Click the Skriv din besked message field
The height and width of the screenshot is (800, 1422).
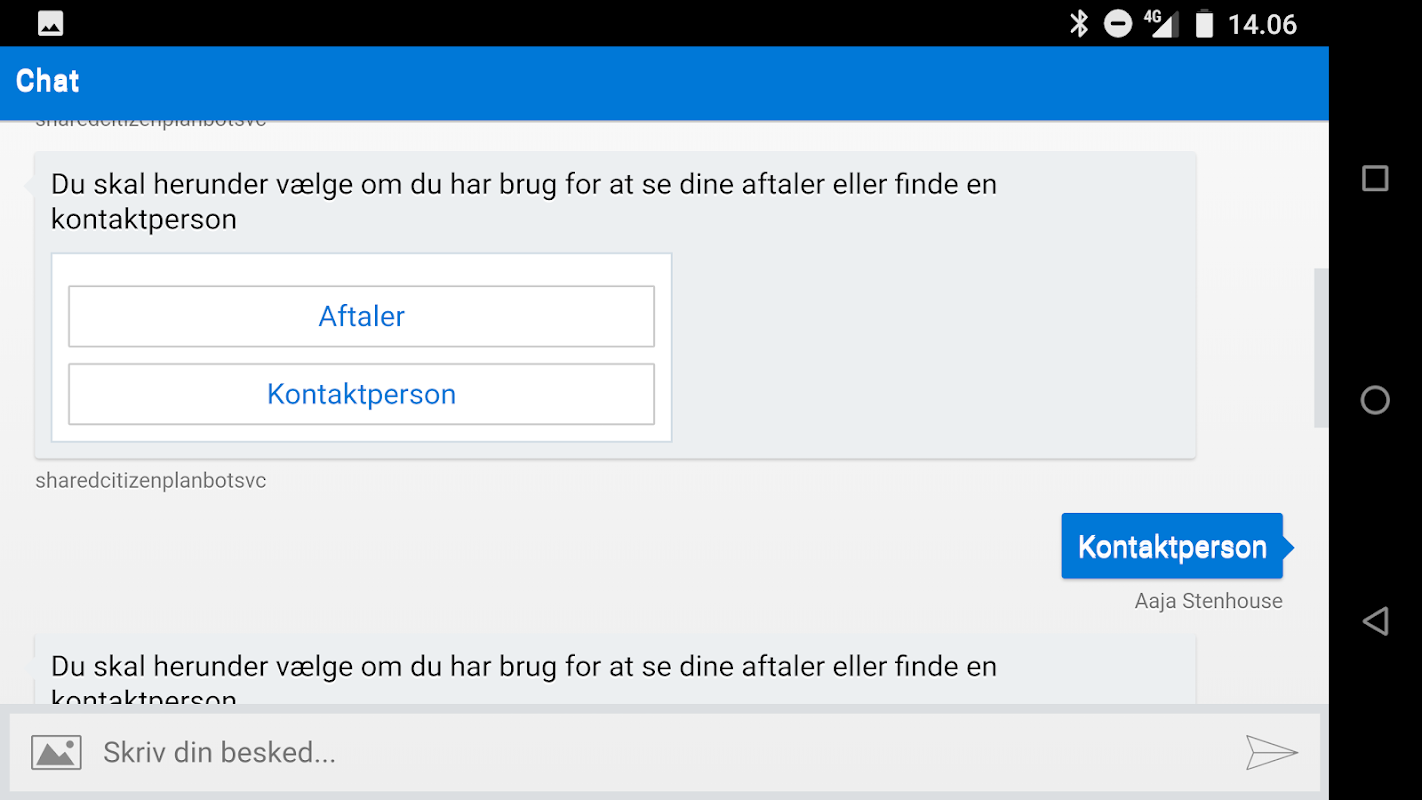pyautogui.click(x=660, y=752)
